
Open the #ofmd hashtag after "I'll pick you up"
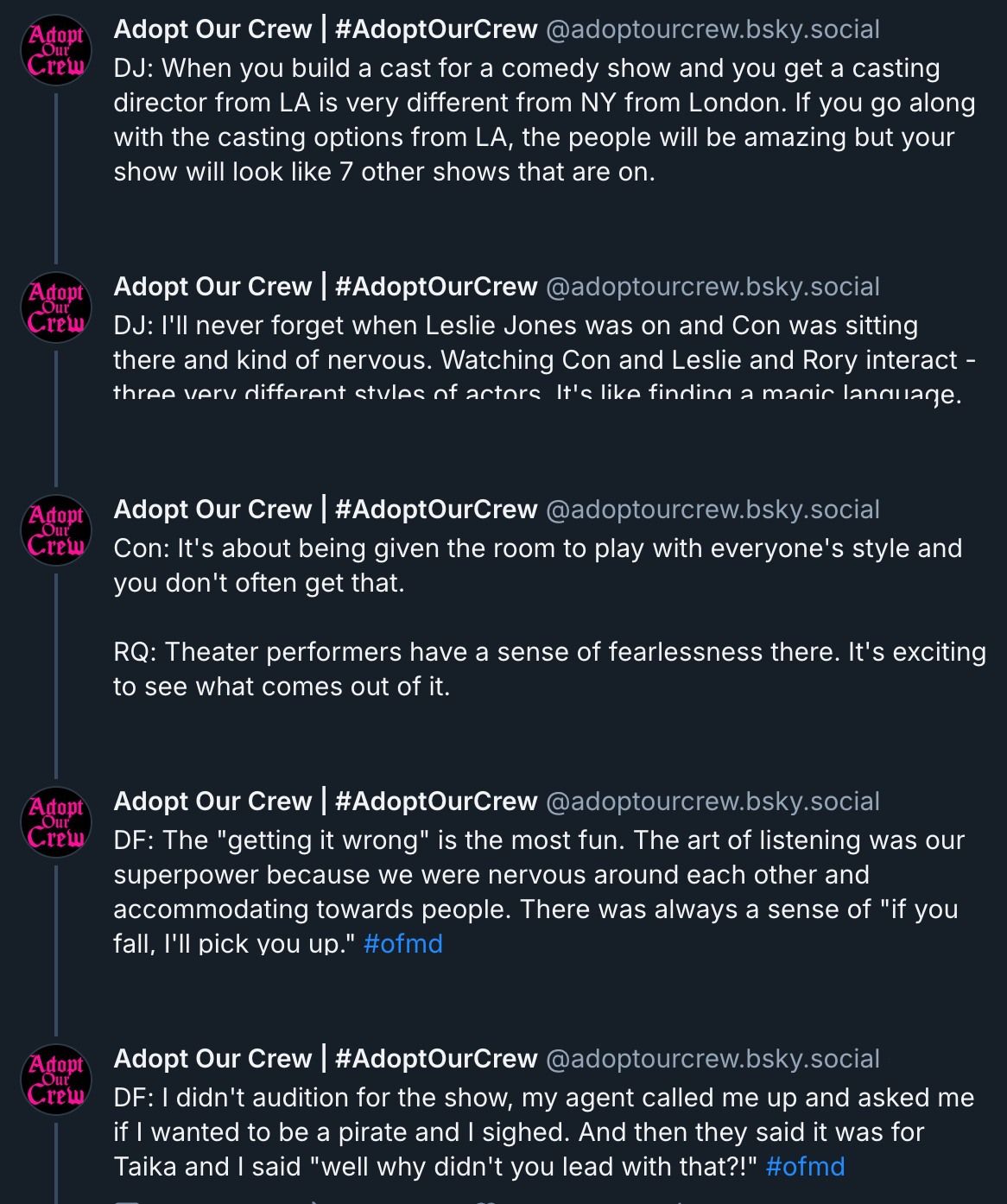(403, 944)
